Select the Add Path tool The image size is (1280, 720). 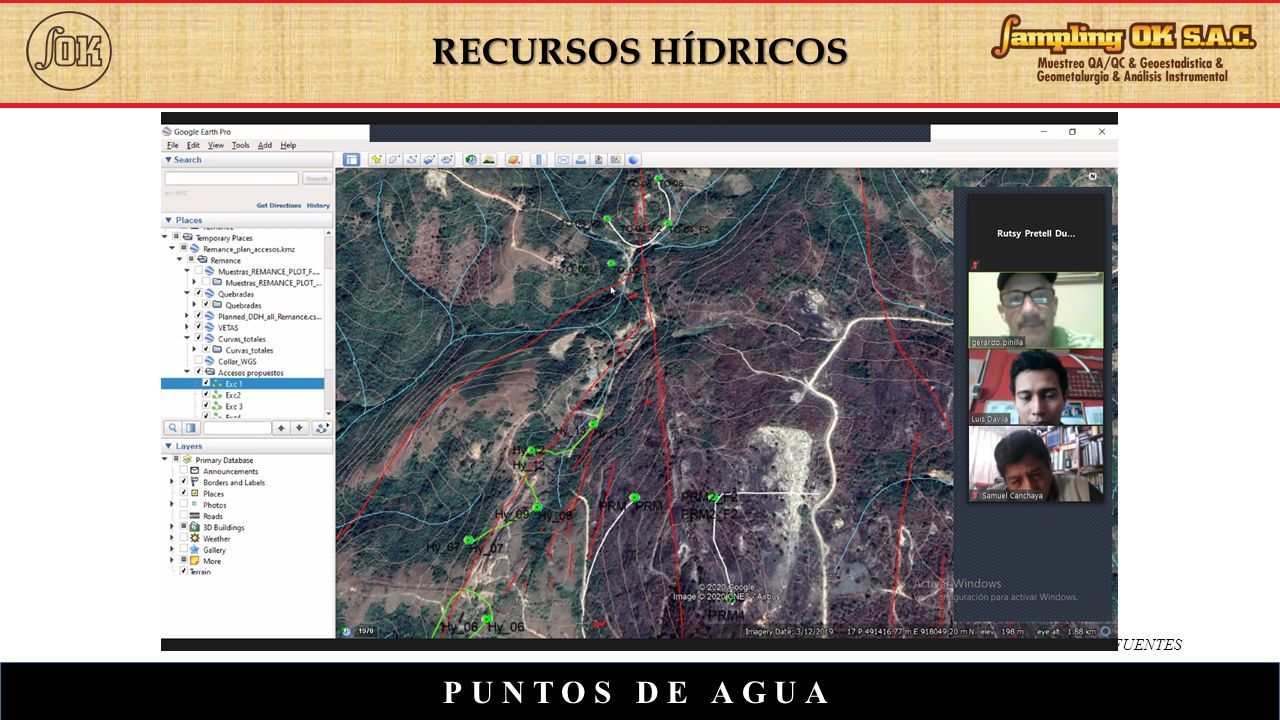411,159
